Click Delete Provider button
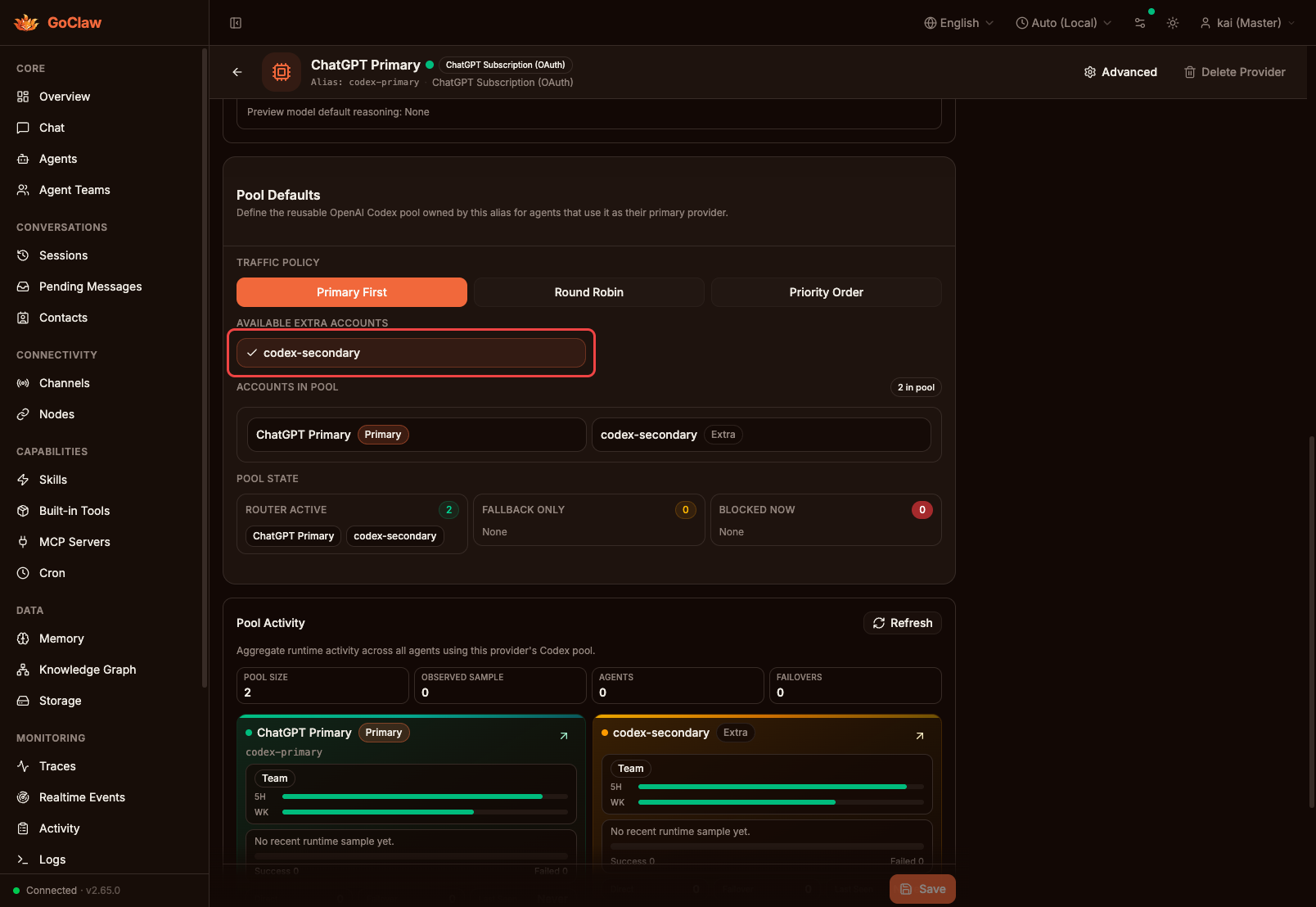Image resolution: width=1316 pixels, height=907 pixels. 1235,72
